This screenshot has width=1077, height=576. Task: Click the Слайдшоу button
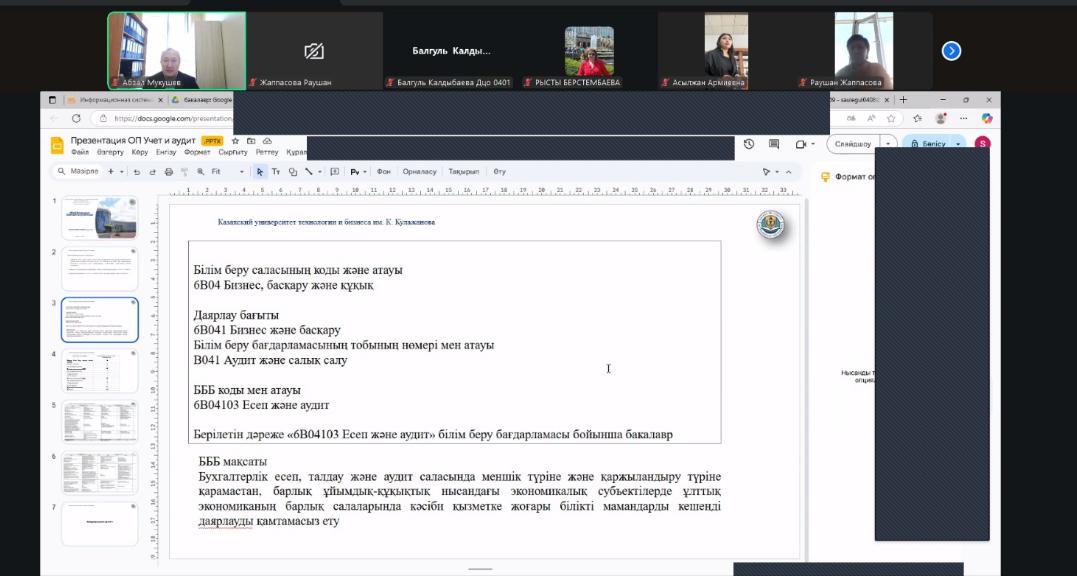pyautogui.click(x=853, y=144)
